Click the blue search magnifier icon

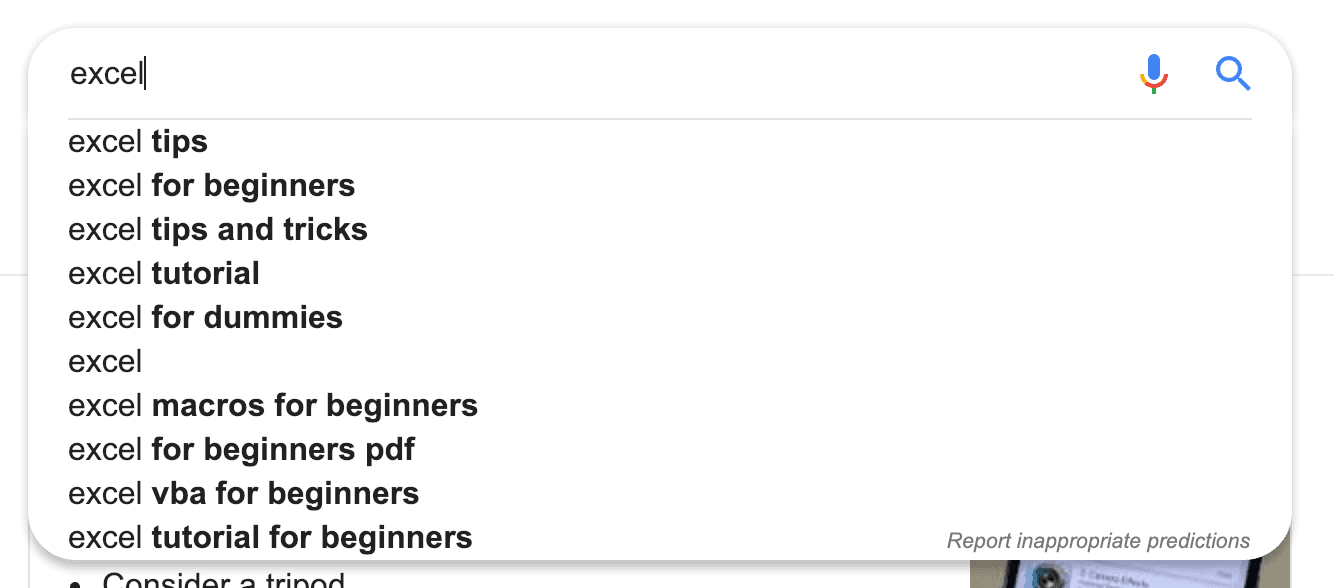(1233, 73)
